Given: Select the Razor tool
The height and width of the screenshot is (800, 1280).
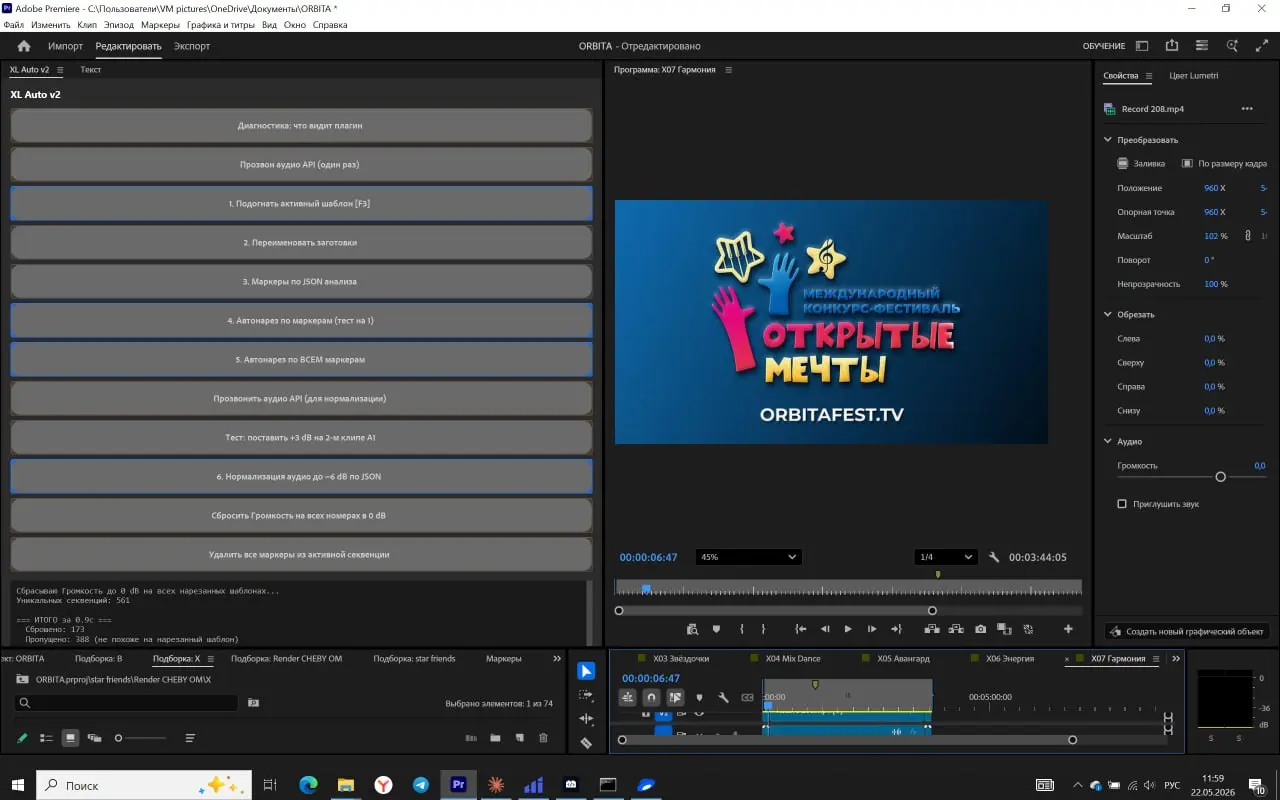Looking at the screenshot, I should 587,743.
